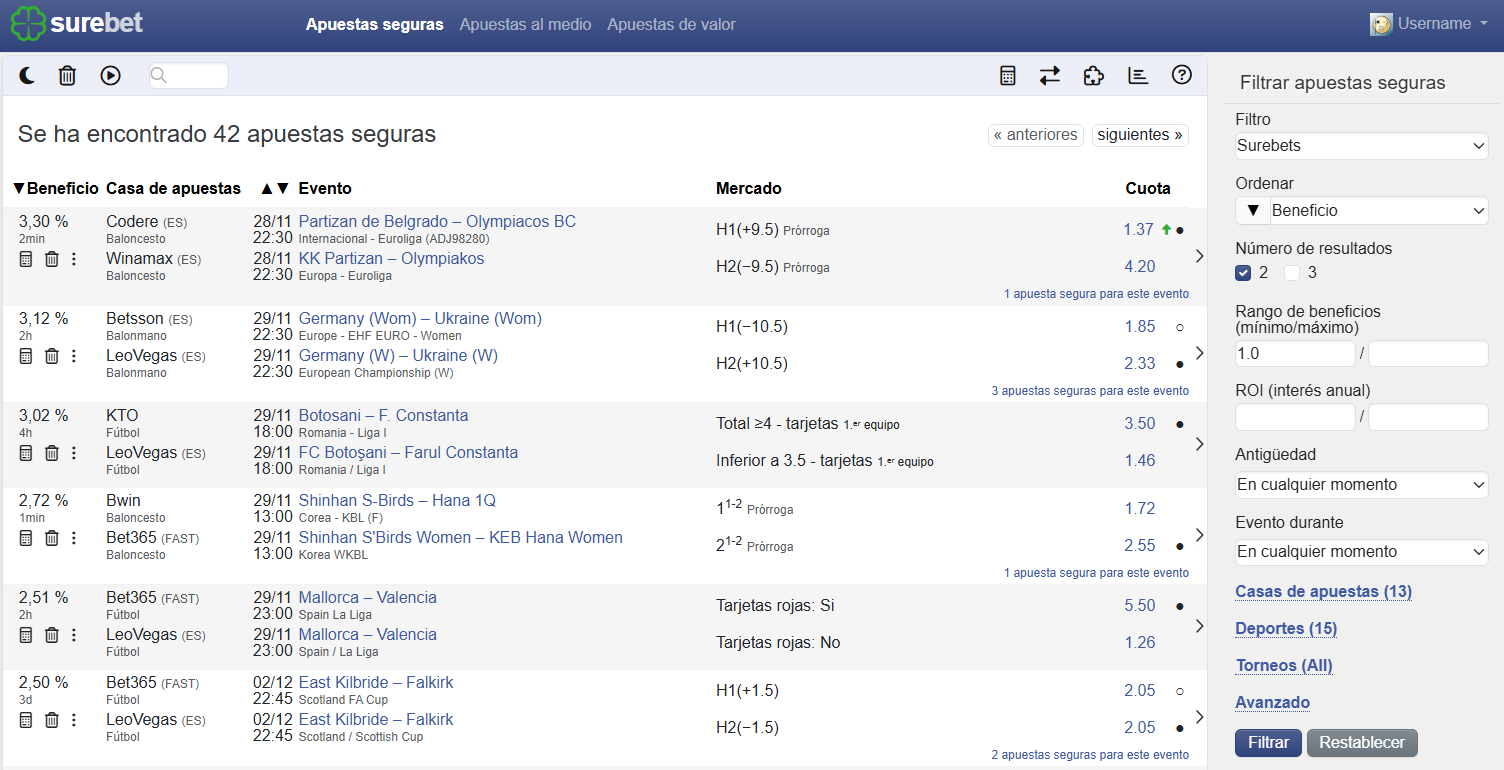Open the bar chart statistics icon
The height and width of the screenshot is (770, 1504).
coord(1137,75)
